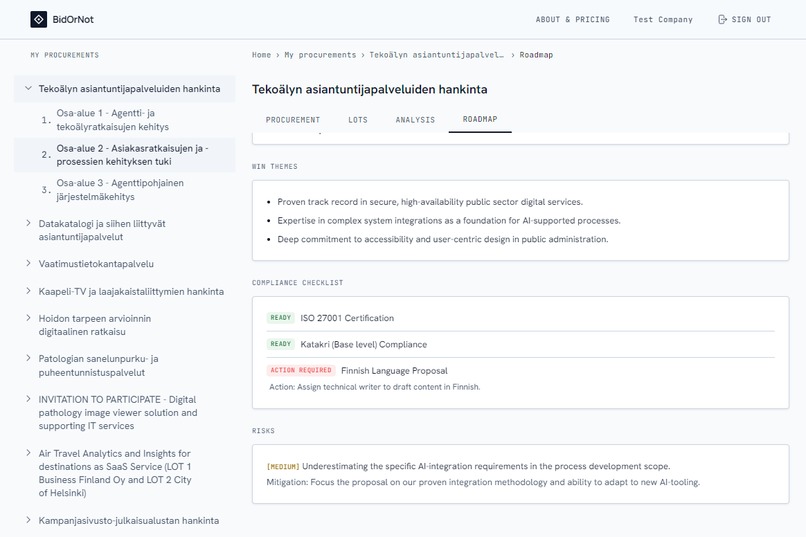Click the SIGN OUT text button

(x=751, y=20)
